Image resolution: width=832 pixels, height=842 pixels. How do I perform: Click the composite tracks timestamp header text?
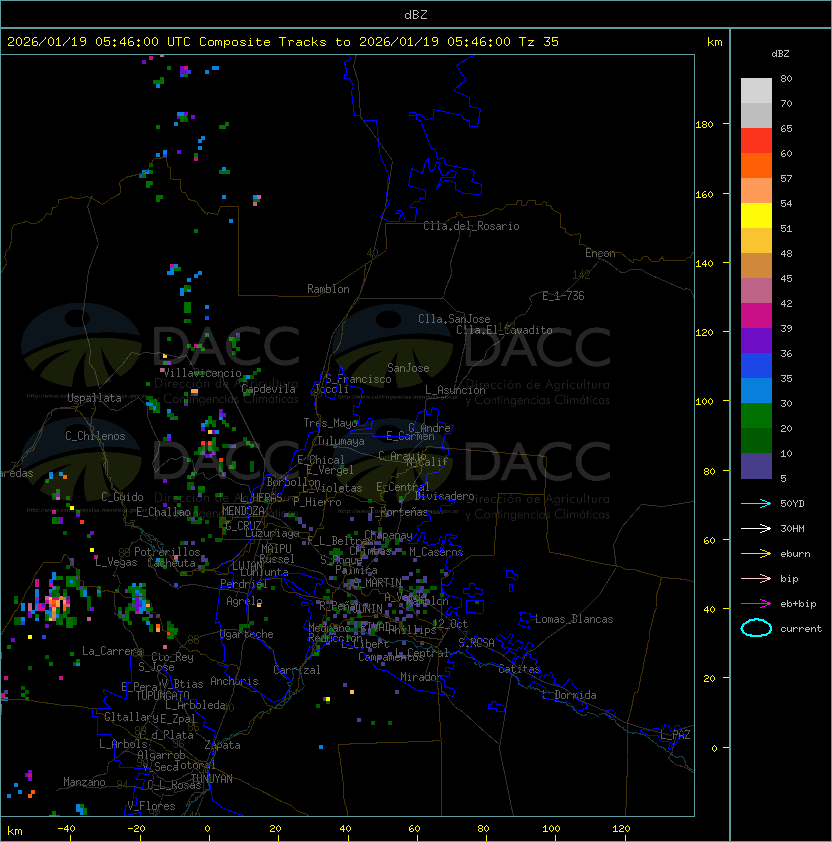click(283, 42)
